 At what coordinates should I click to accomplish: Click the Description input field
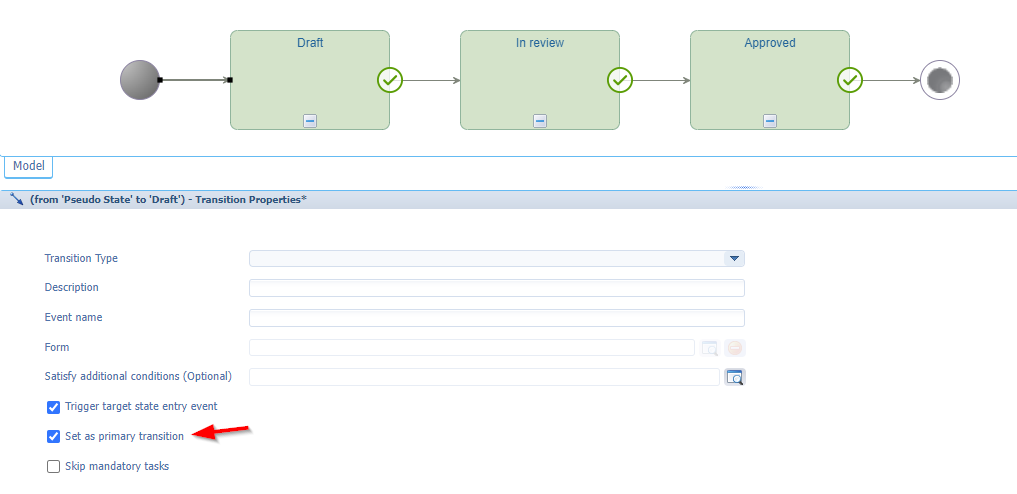[496, 289]
